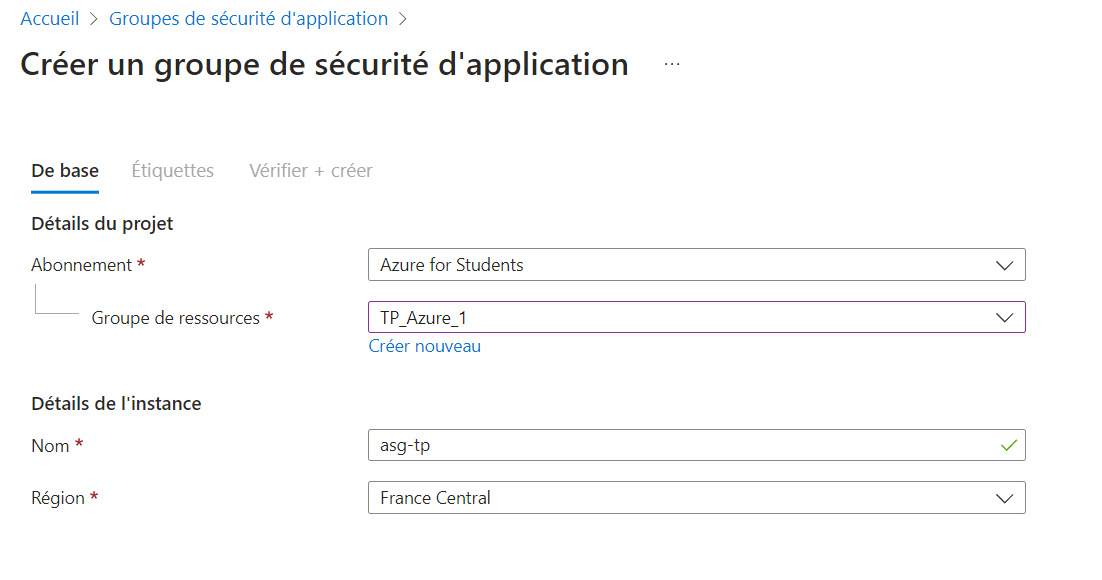The width and height of the screenshot is (1102, 580).
Task: Open the Étiquettes tab
Action: click(x=172, y=171)
